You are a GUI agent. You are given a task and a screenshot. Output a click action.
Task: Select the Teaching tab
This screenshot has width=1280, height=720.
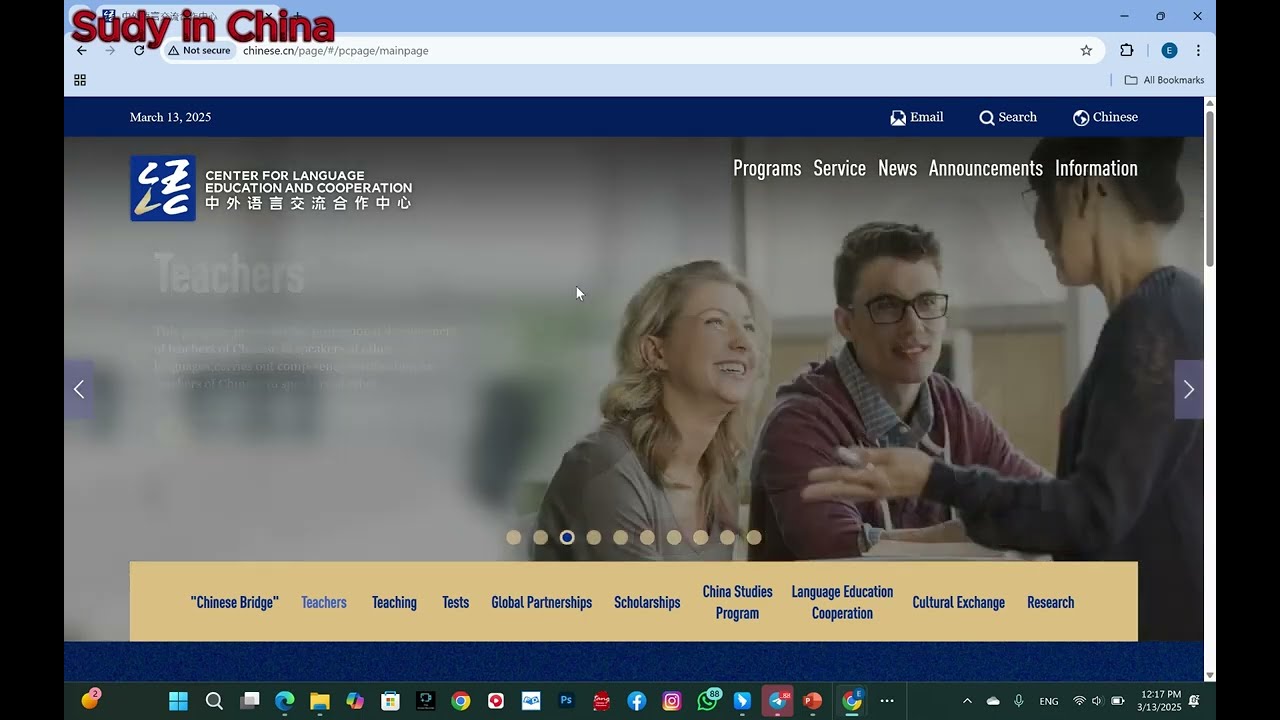[x=394, y=602]
